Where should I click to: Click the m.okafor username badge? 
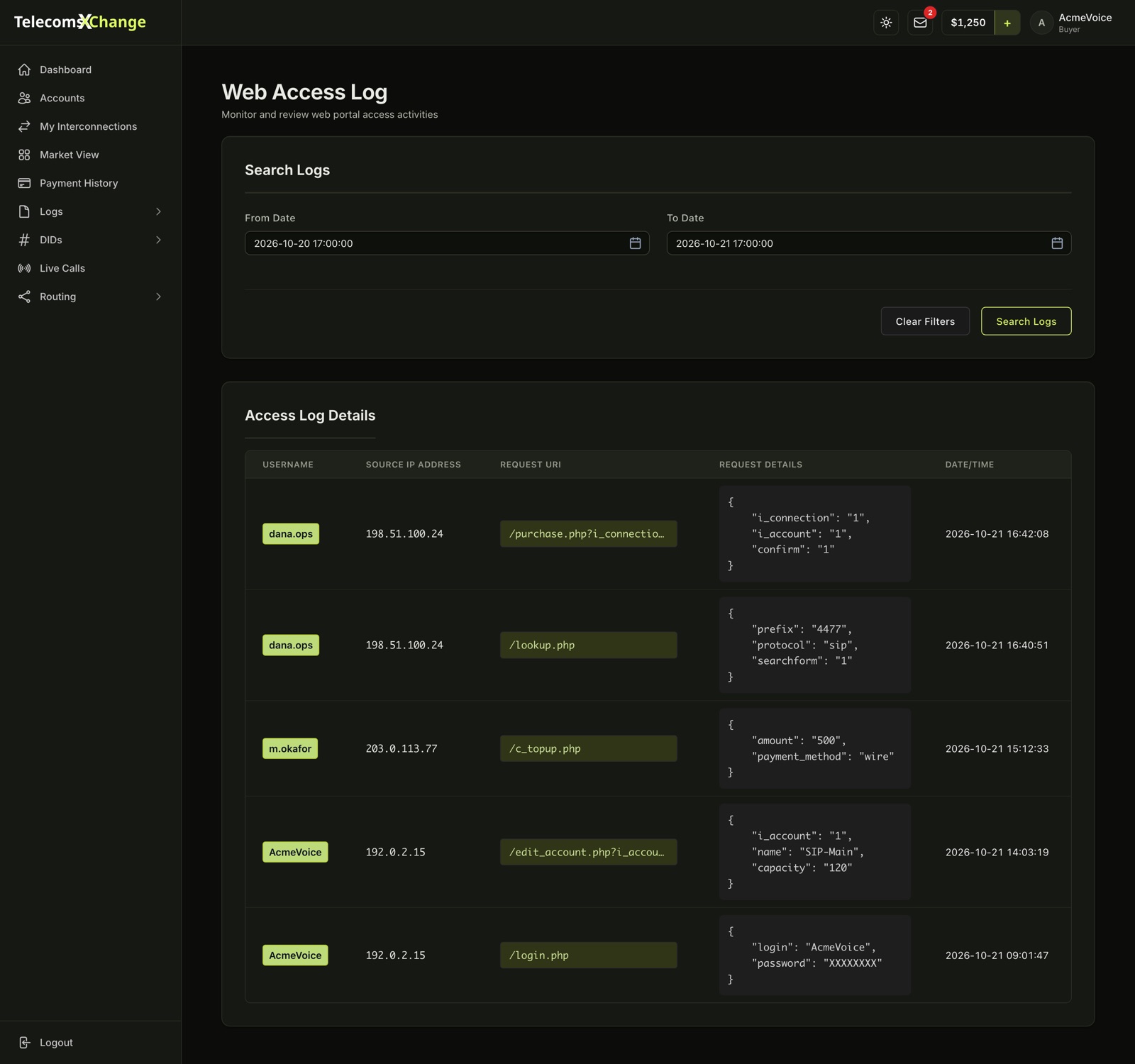290,748
